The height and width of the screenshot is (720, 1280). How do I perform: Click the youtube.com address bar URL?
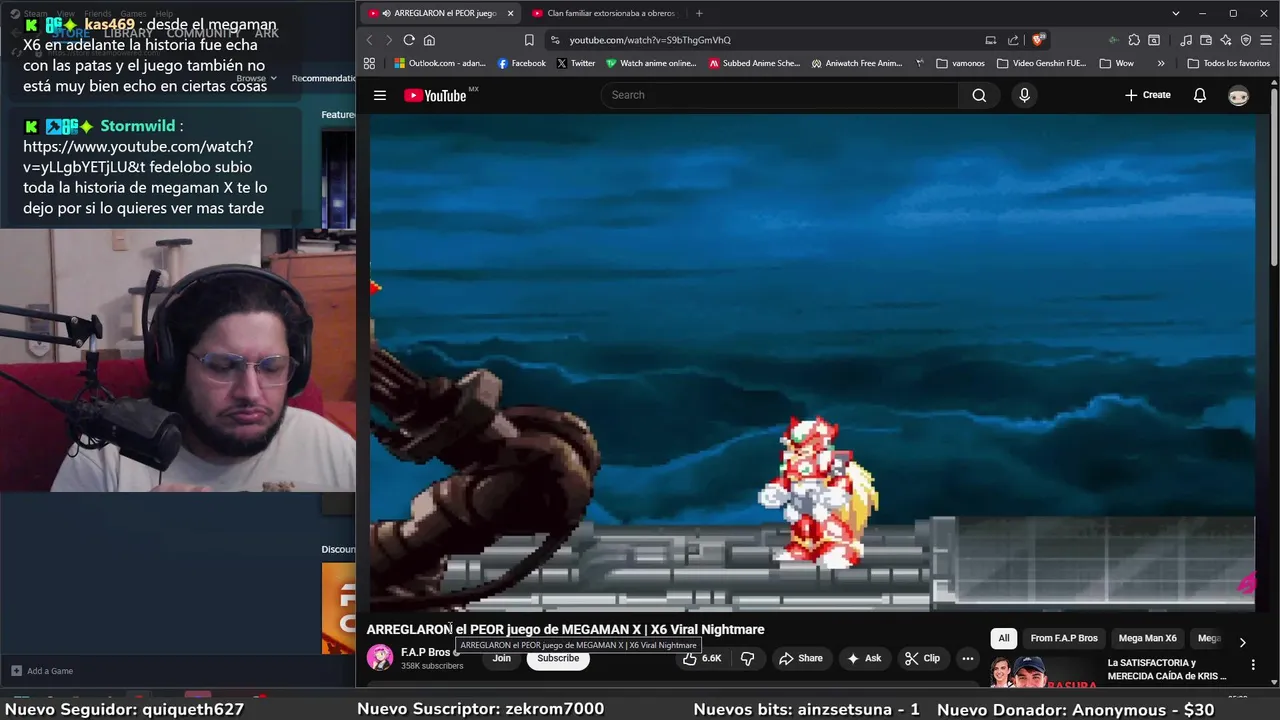(650, 40)
